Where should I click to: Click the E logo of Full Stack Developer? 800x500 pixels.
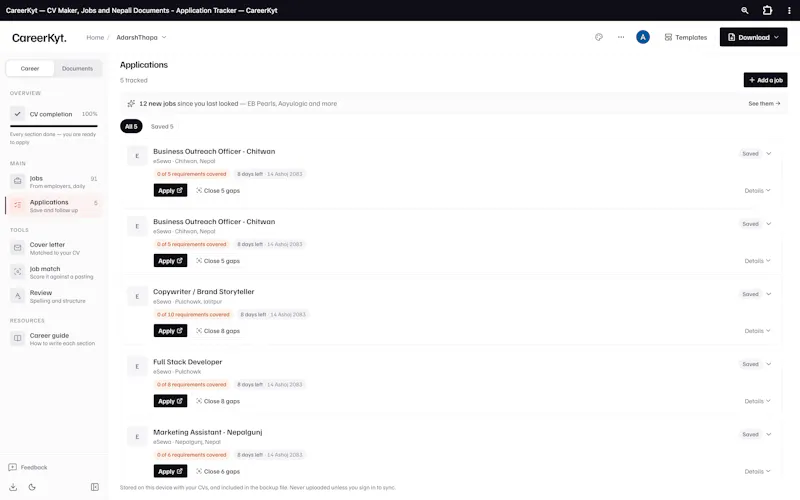(137, 366)
